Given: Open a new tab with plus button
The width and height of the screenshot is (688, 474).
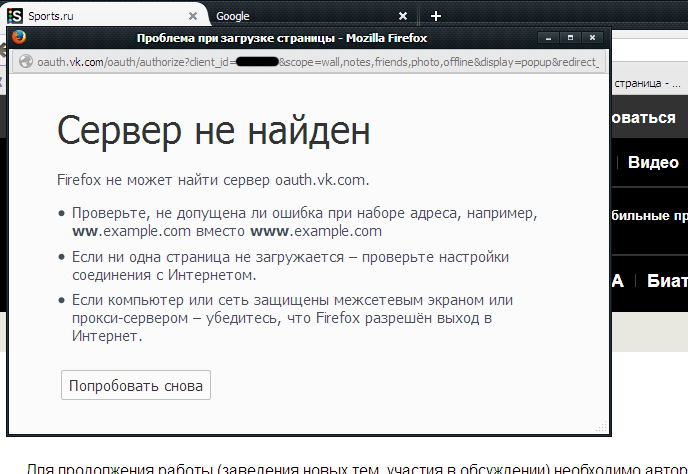Looking at the screenshot, I should click(435, 16).
